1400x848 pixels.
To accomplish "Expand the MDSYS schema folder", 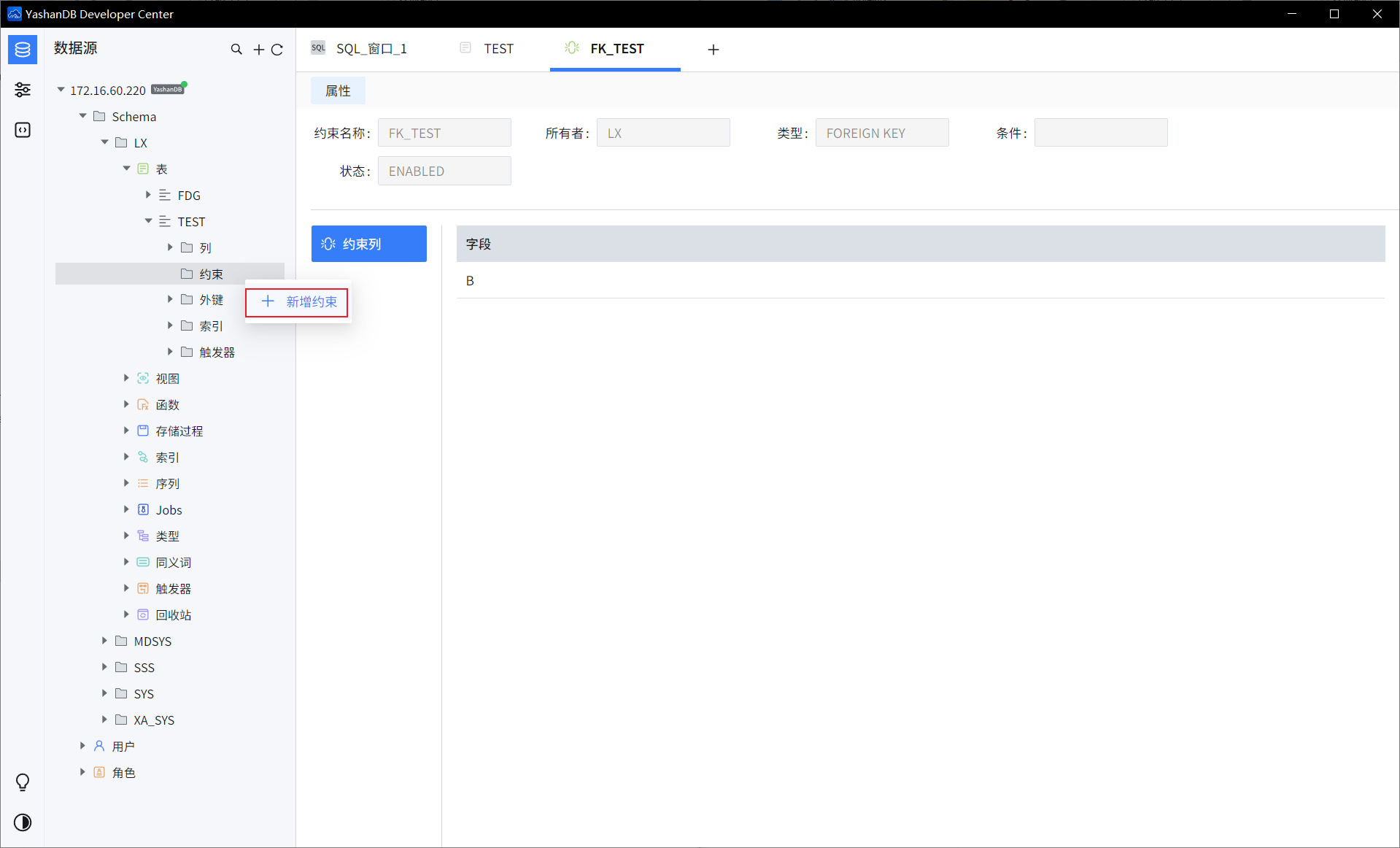I will coord(104,641).
